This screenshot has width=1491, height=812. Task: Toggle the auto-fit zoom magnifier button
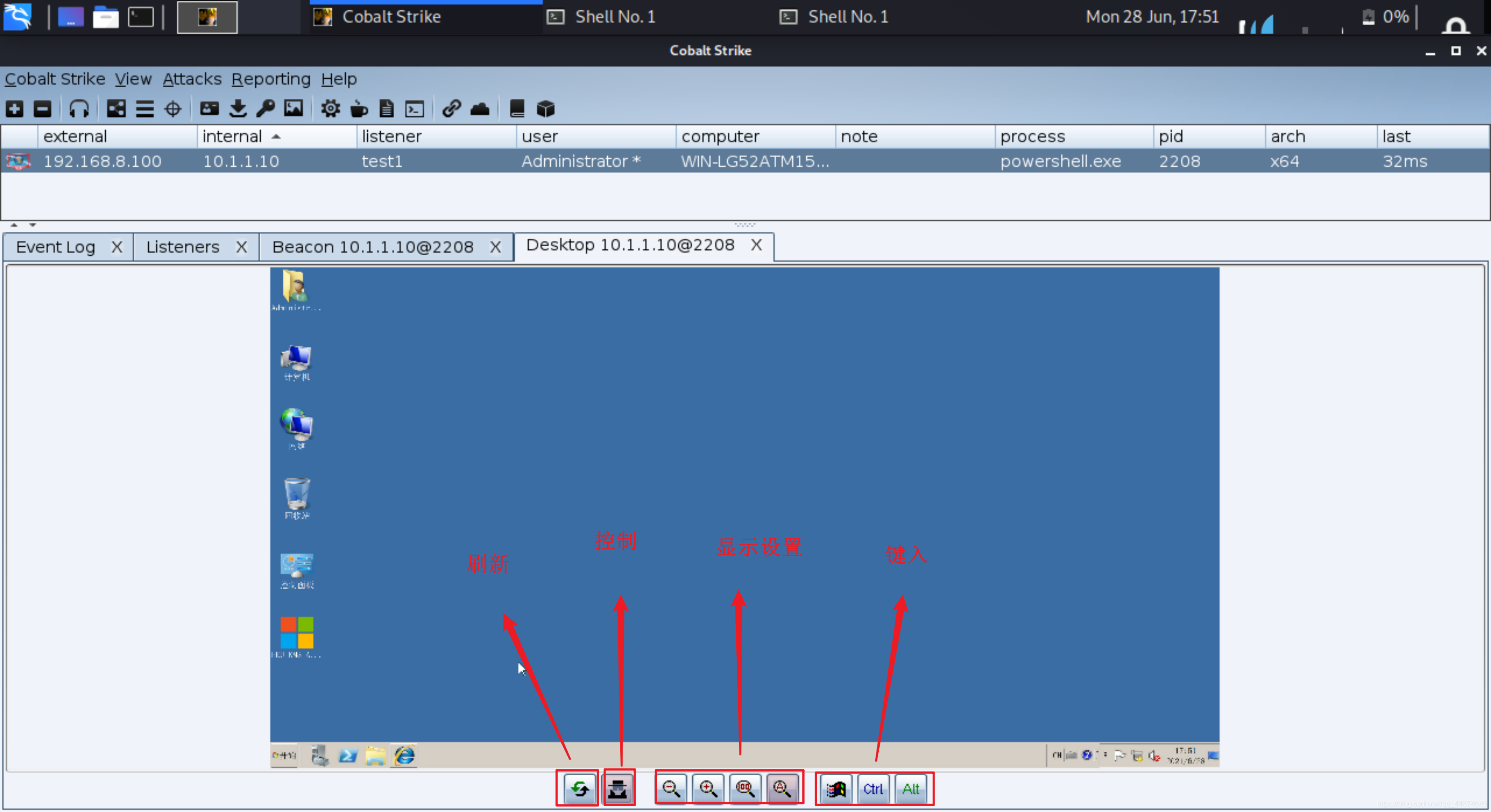[782, 788]
